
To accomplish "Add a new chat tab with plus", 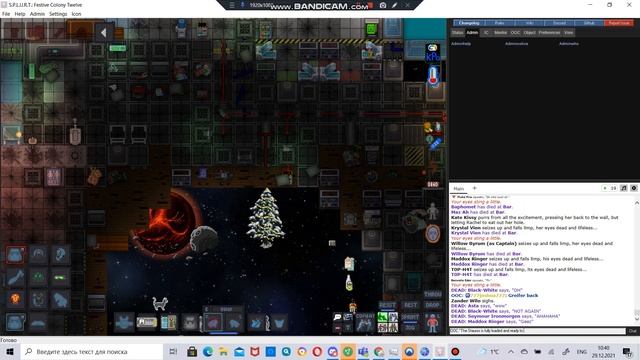I will tap(474, 188).
